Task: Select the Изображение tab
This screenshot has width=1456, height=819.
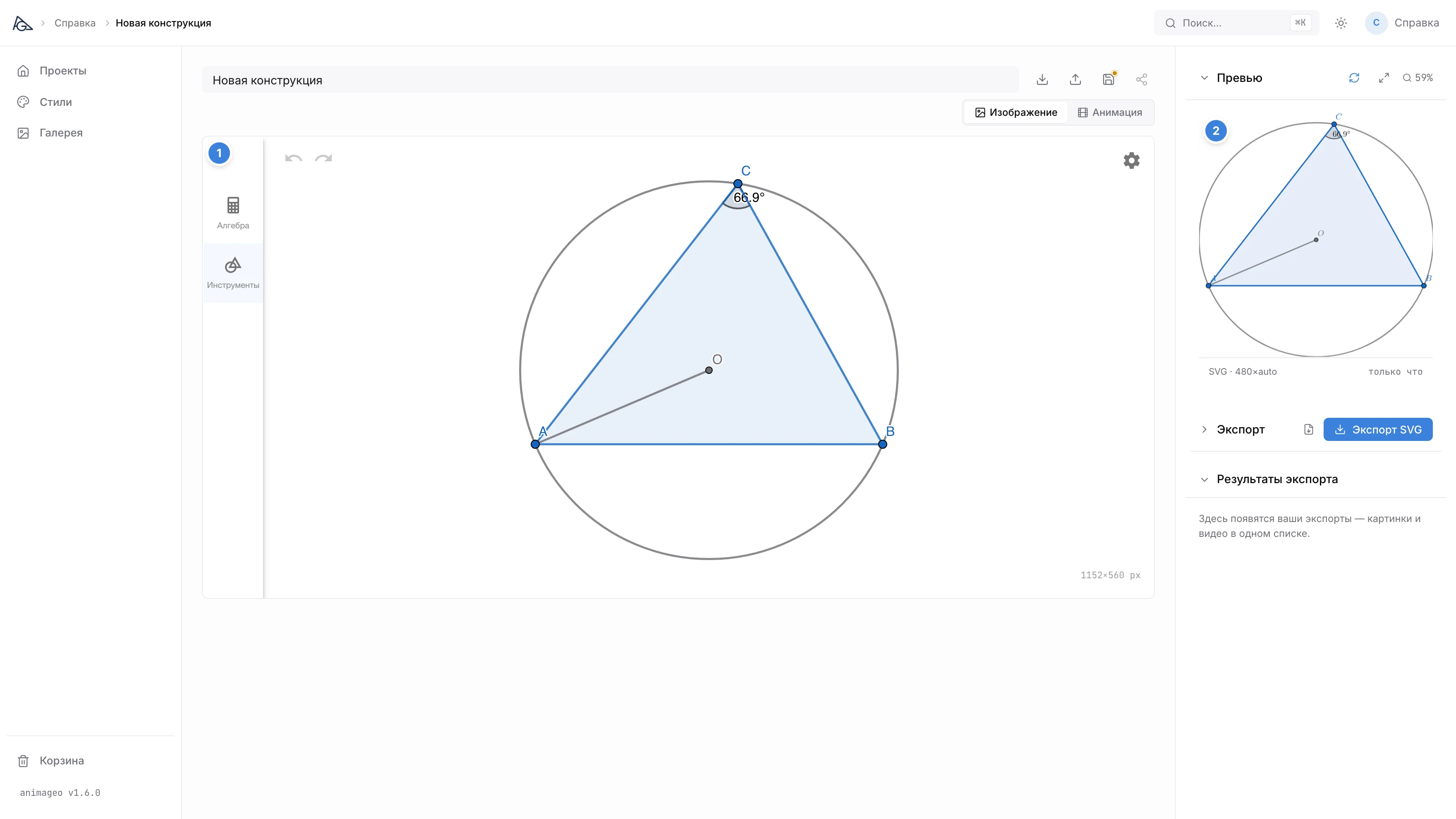Action: [1016, 113]
